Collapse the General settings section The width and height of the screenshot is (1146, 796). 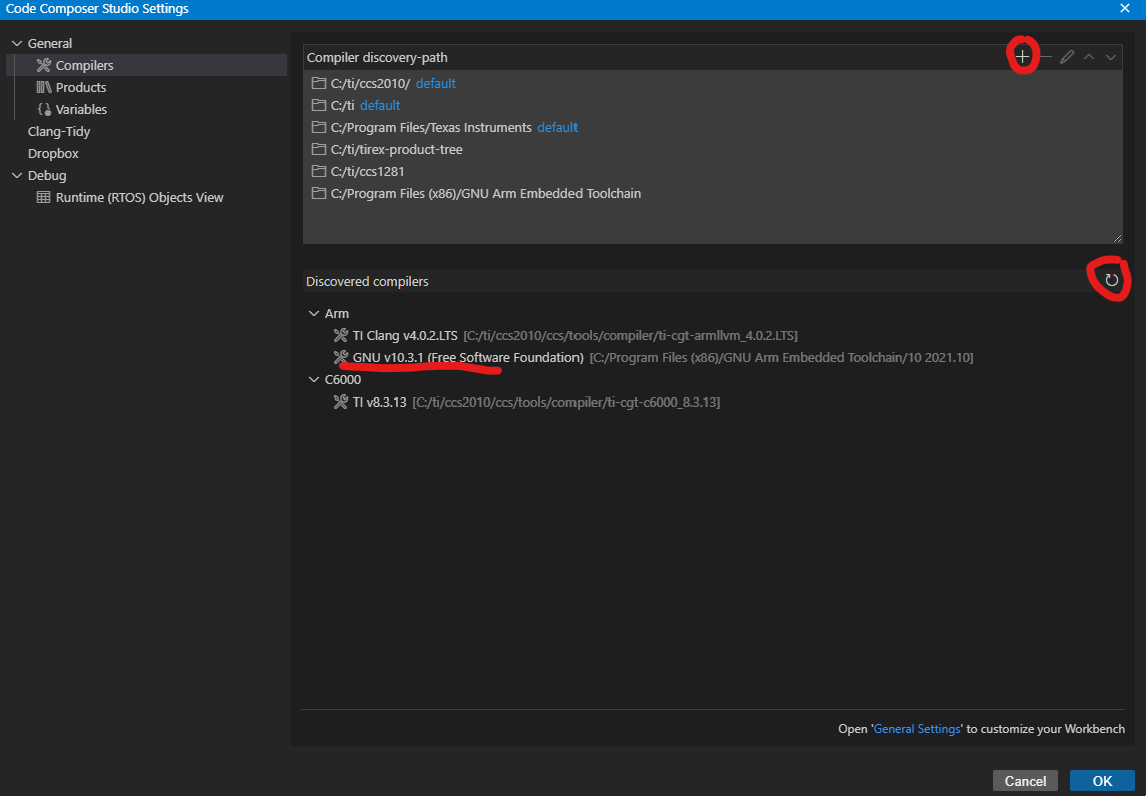coord(17,43)
